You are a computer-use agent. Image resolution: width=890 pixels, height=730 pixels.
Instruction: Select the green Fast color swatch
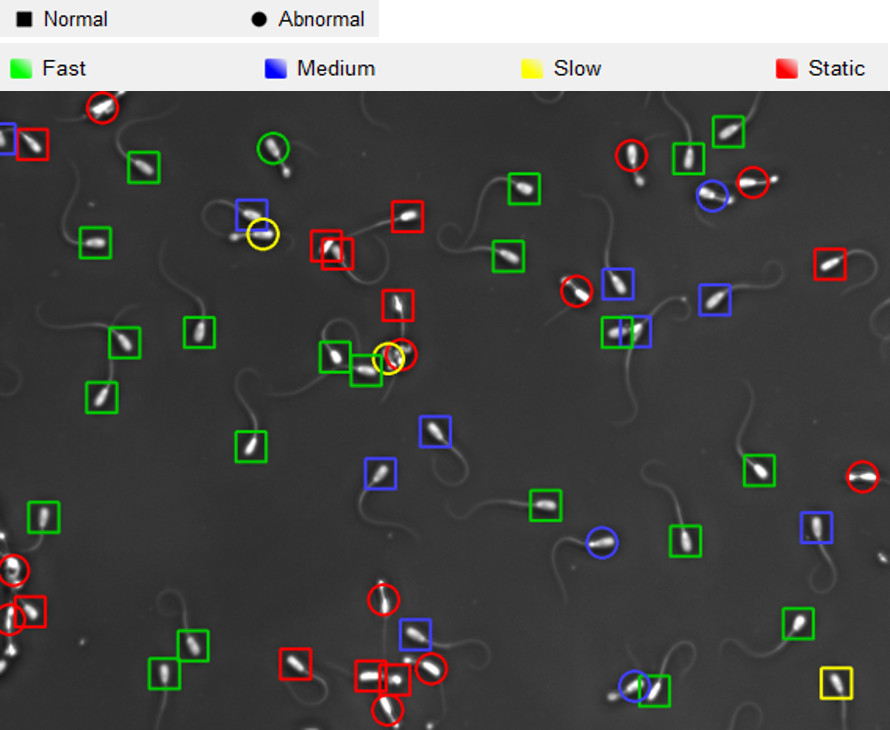pyautogui.click(x=21, y=68)
